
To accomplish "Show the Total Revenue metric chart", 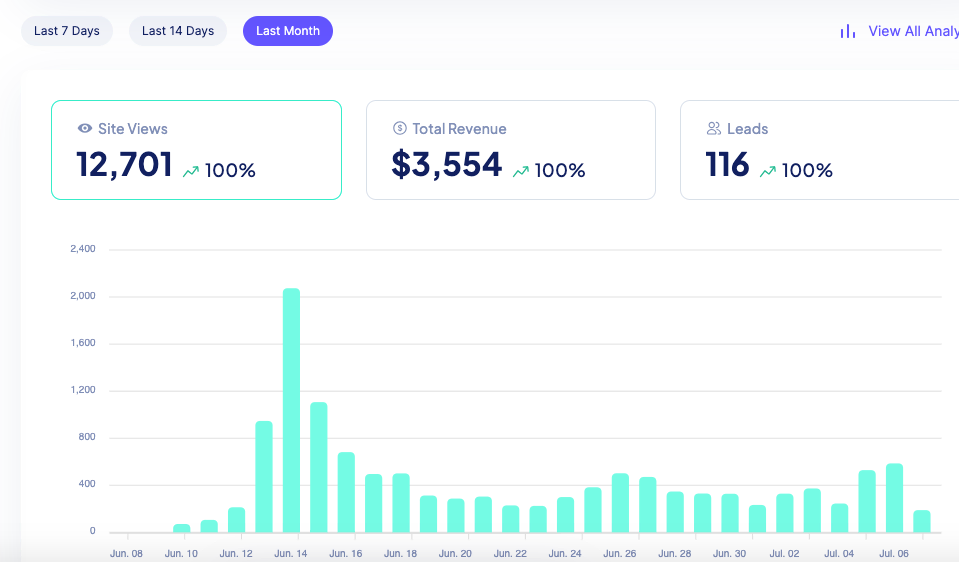I will (x=510, y=150).
